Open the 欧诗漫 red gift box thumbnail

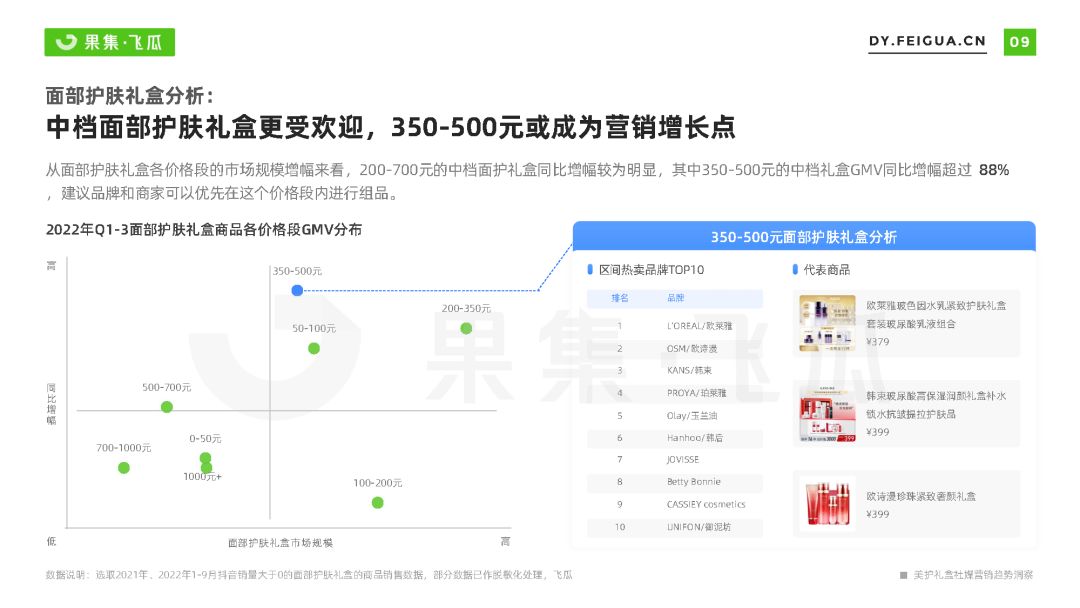827,505
